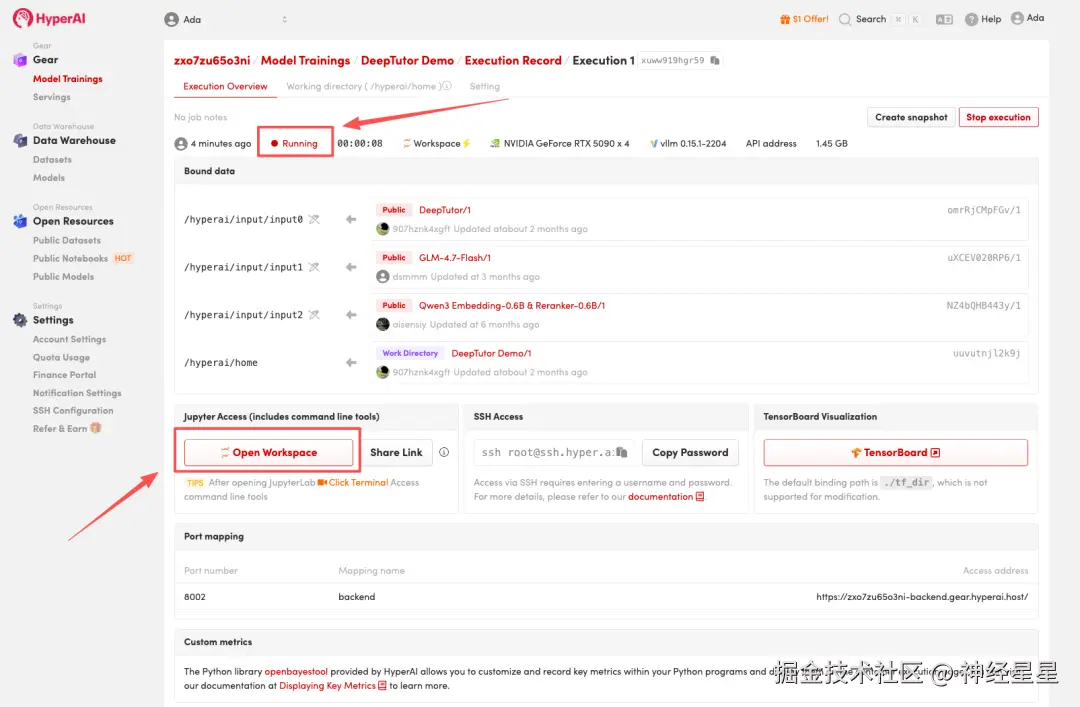The height and width of the screenshot is (707, 1080).
Task: Click the HyperAI logo
Action: (x=49, y=18)
